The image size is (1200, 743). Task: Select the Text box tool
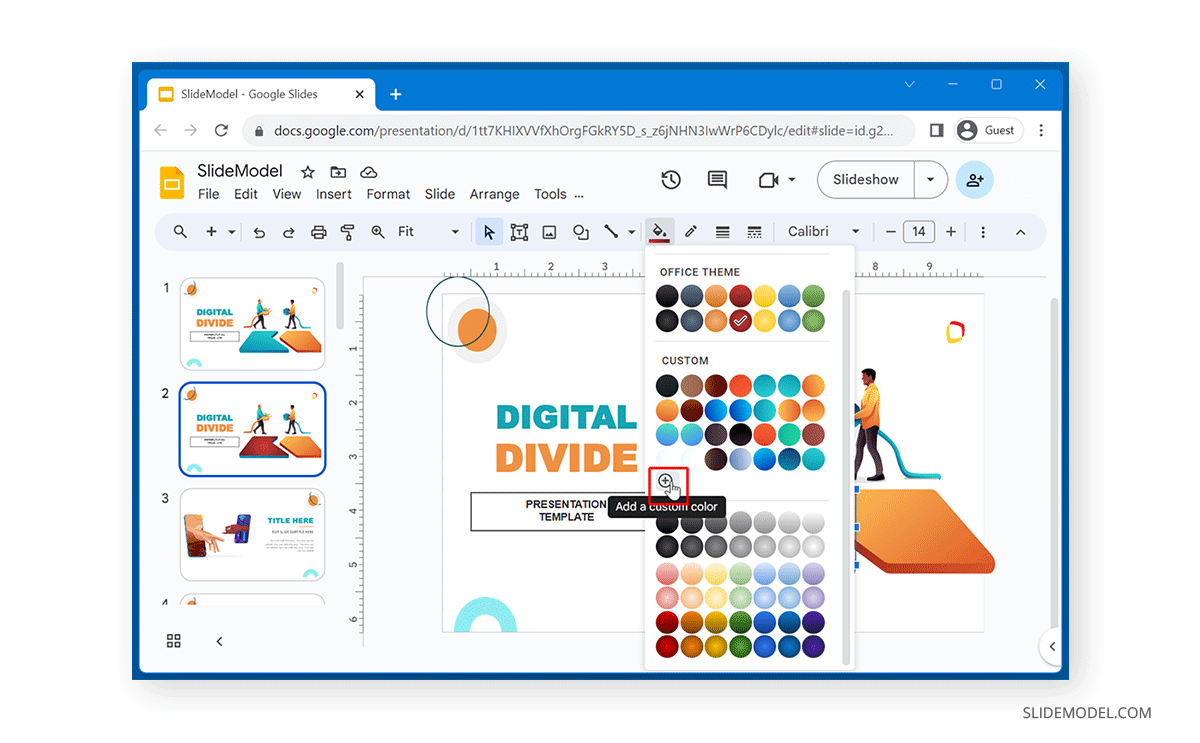tap(519, 231)
